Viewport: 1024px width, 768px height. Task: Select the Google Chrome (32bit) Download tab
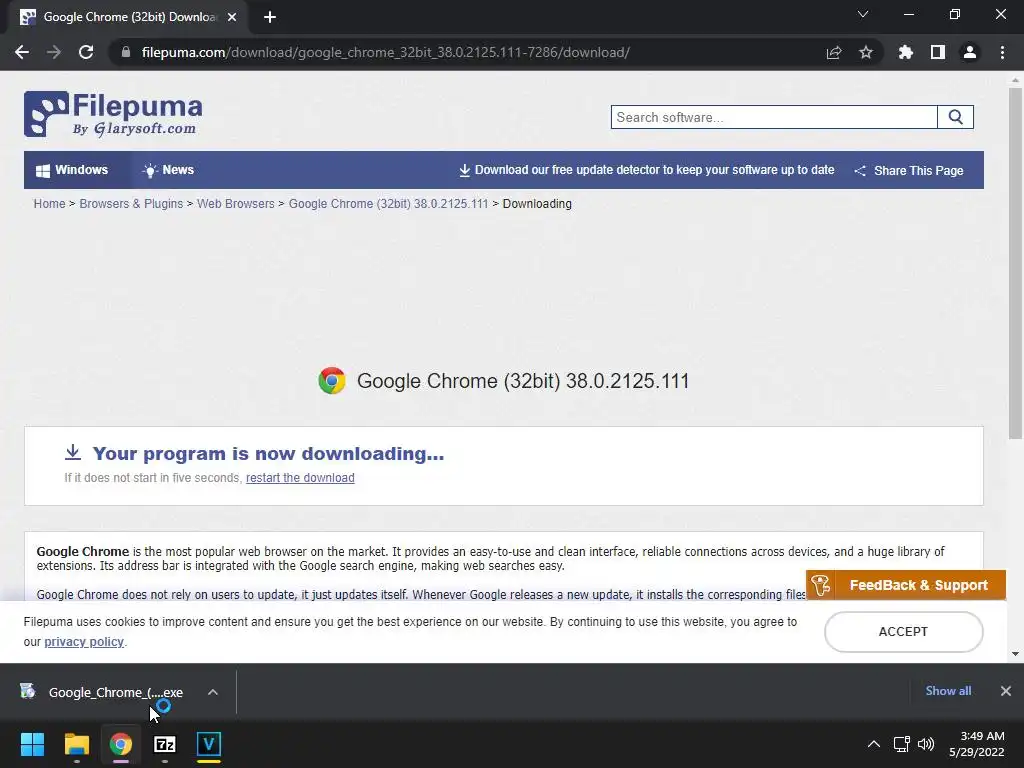coord(129,17)
